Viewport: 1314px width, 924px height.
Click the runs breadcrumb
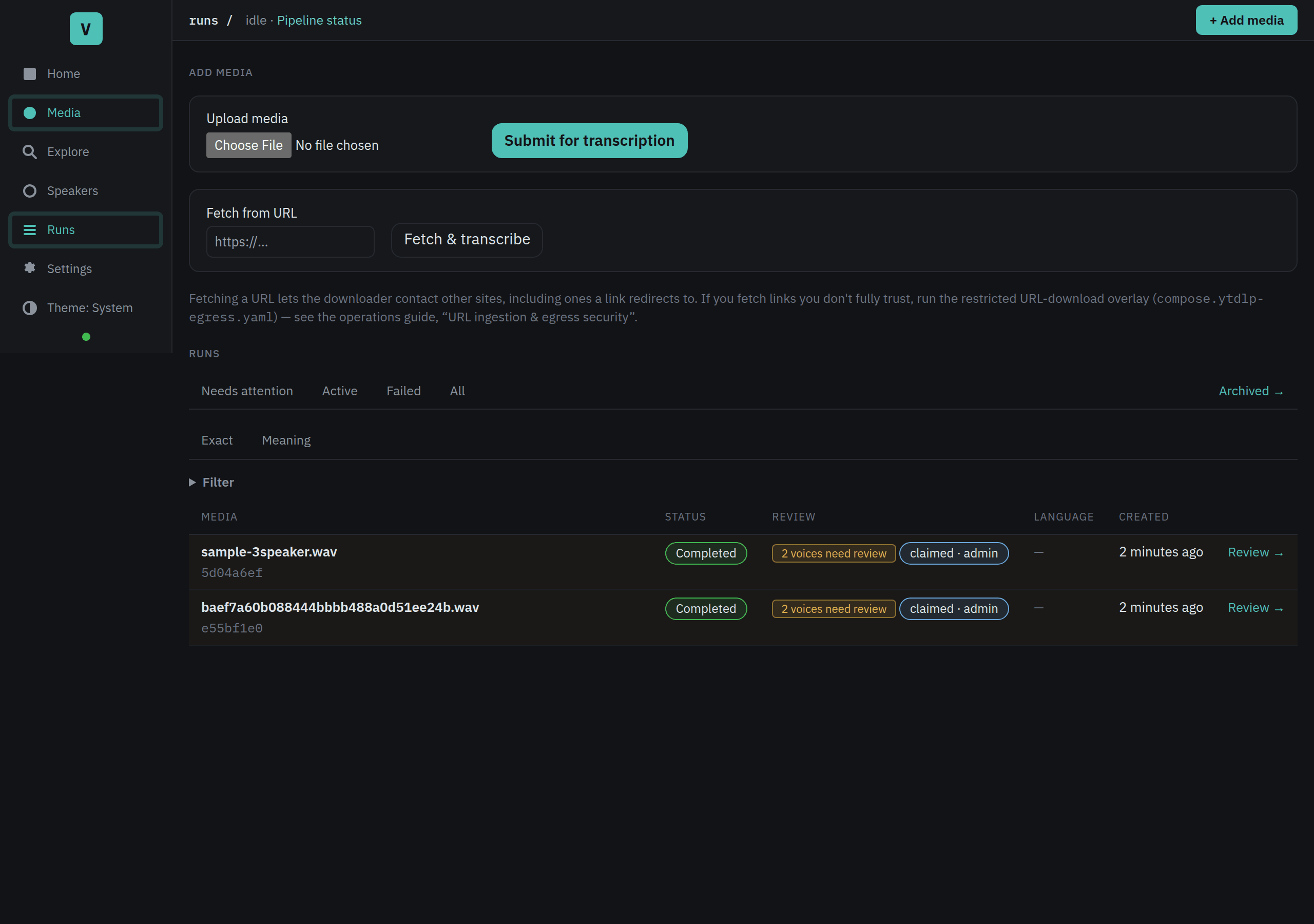[x=204, y=20]
